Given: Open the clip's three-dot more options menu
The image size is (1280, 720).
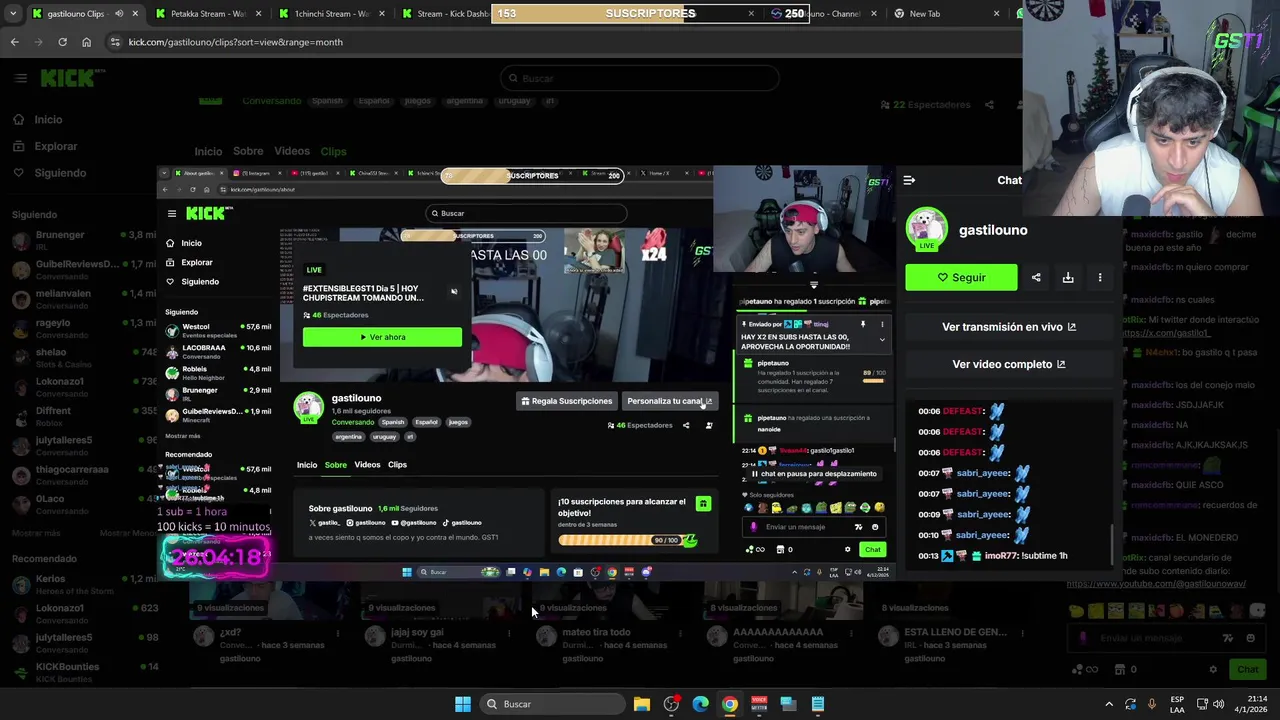Looking at the screenshot, I should [x=1100, y=278].
